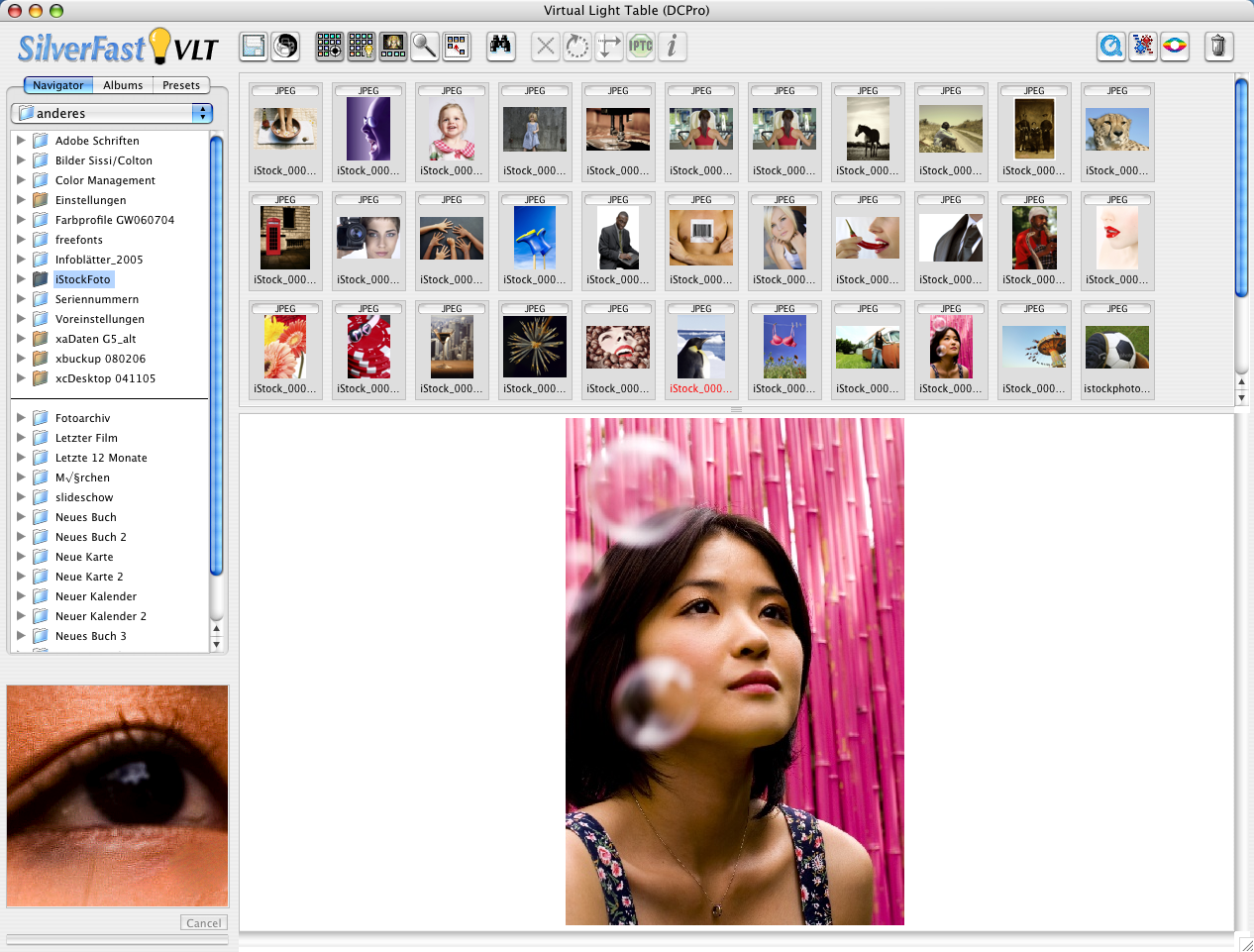1254x952 pixels.
Task: Expand the Fotoarchiv album
Action: click(21, 418)
